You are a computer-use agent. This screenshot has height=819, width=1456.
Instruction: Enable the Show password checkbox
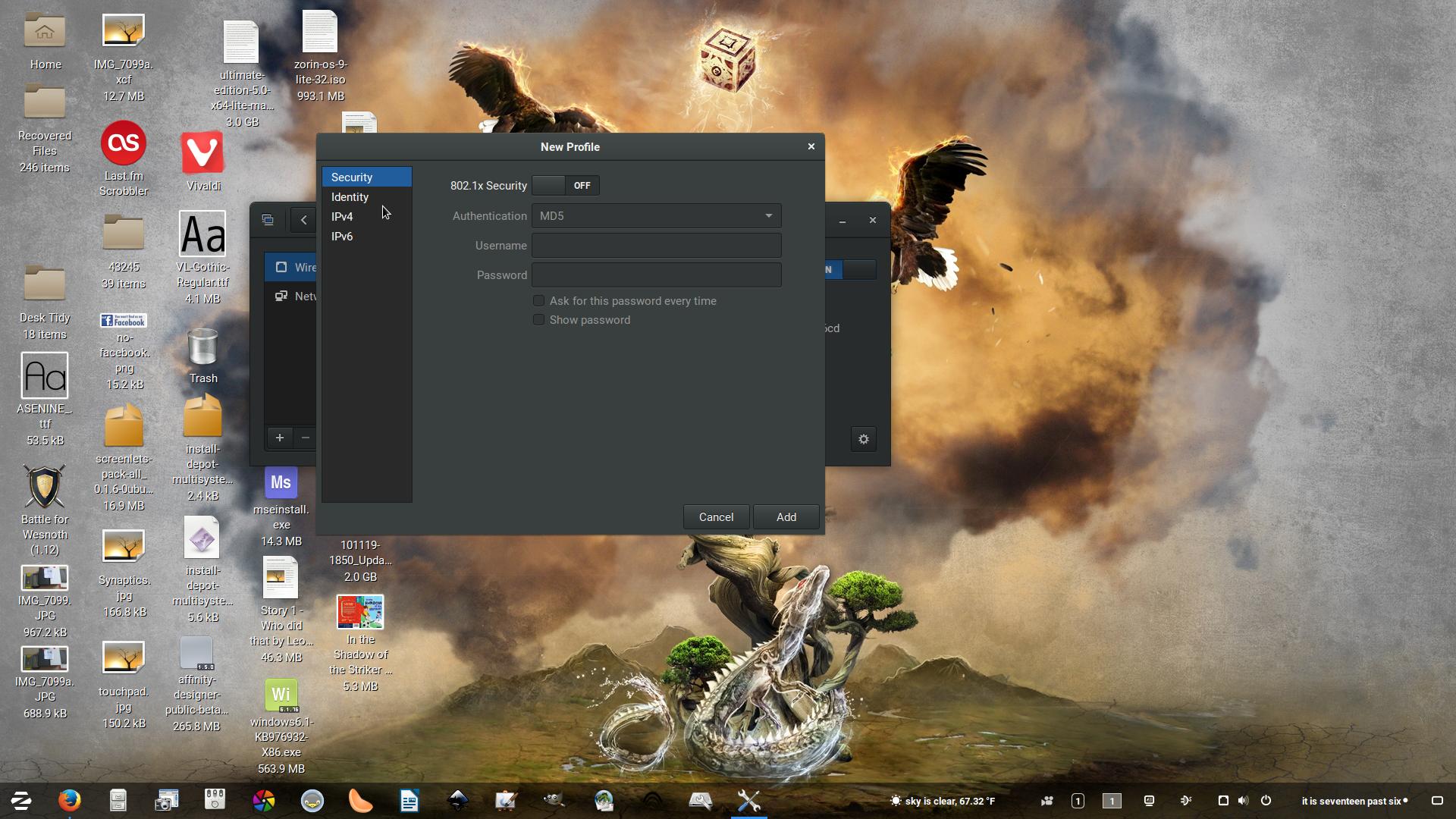538,320
